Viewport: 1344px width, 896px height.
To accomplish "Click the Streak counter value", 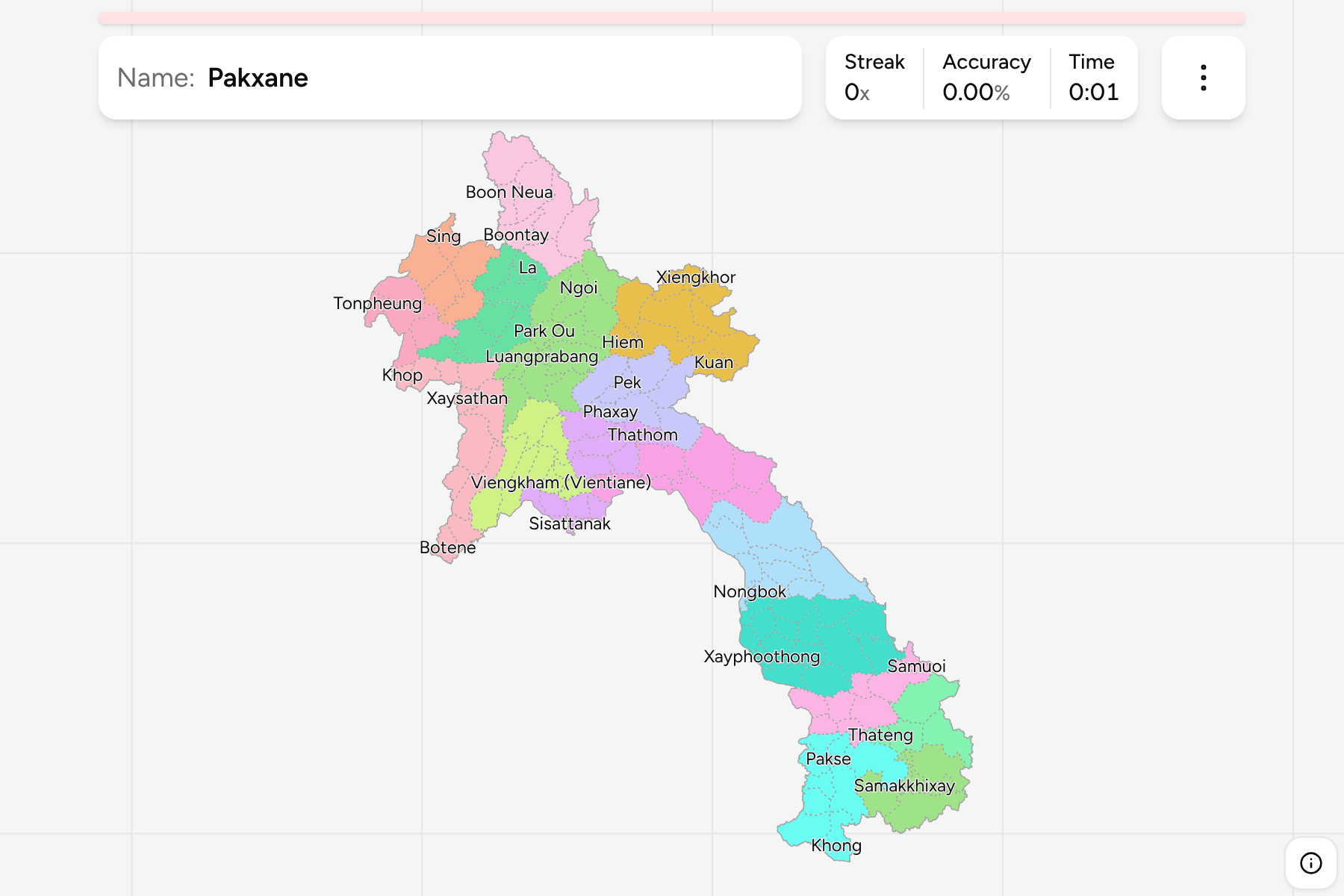I will click(857, 93).
